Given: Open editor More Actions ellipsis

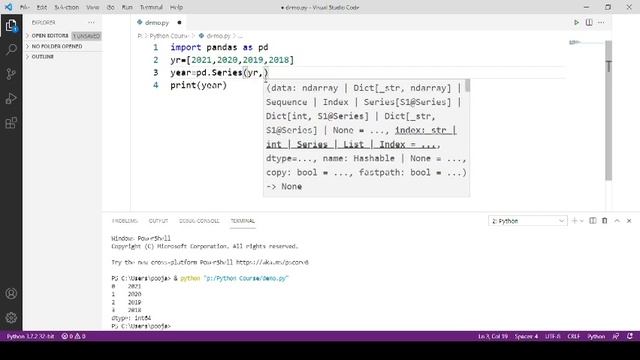Looking at the screenshot, I should [x=601, y=22].
